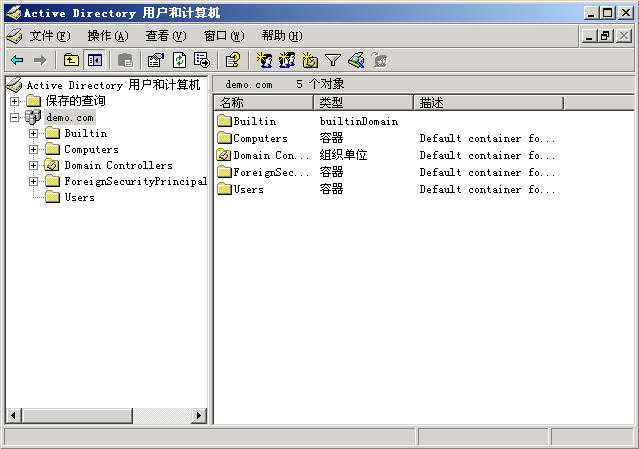
Task: Select Users container in the list pane
Action: pos(248,189)
